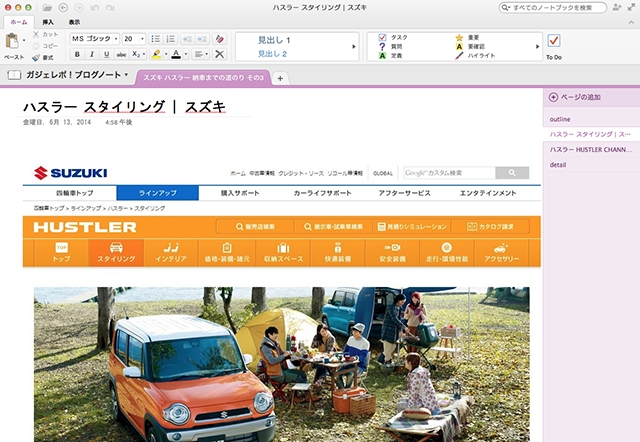The image size is (640, 442).
Task: Expand the Paste options arrow
Action: pos(24,40)
